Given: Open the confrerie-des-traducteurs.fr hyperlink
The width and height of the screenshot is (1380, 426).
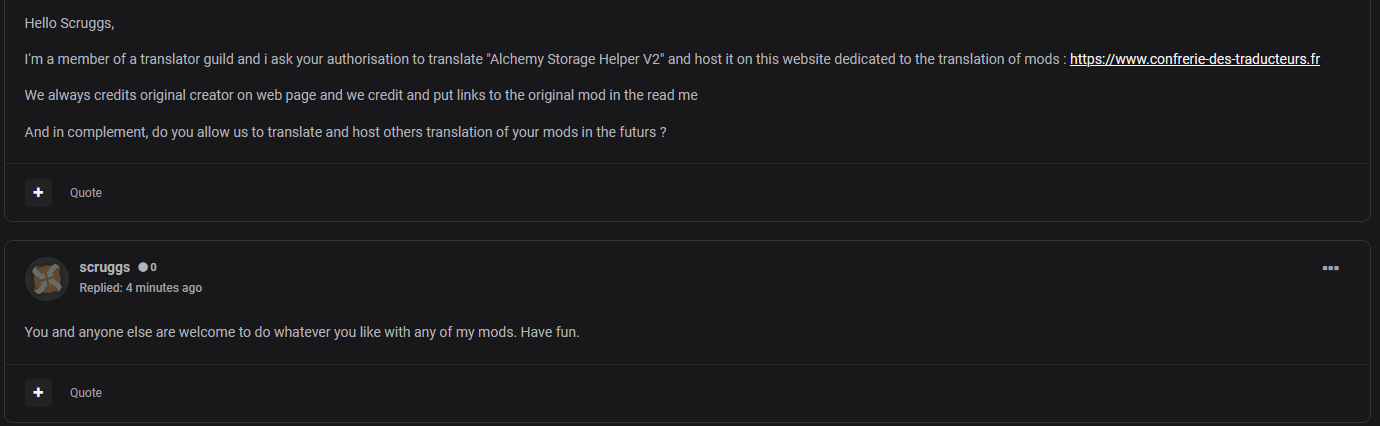Looking at the screenshot, I should [1195, 59].
